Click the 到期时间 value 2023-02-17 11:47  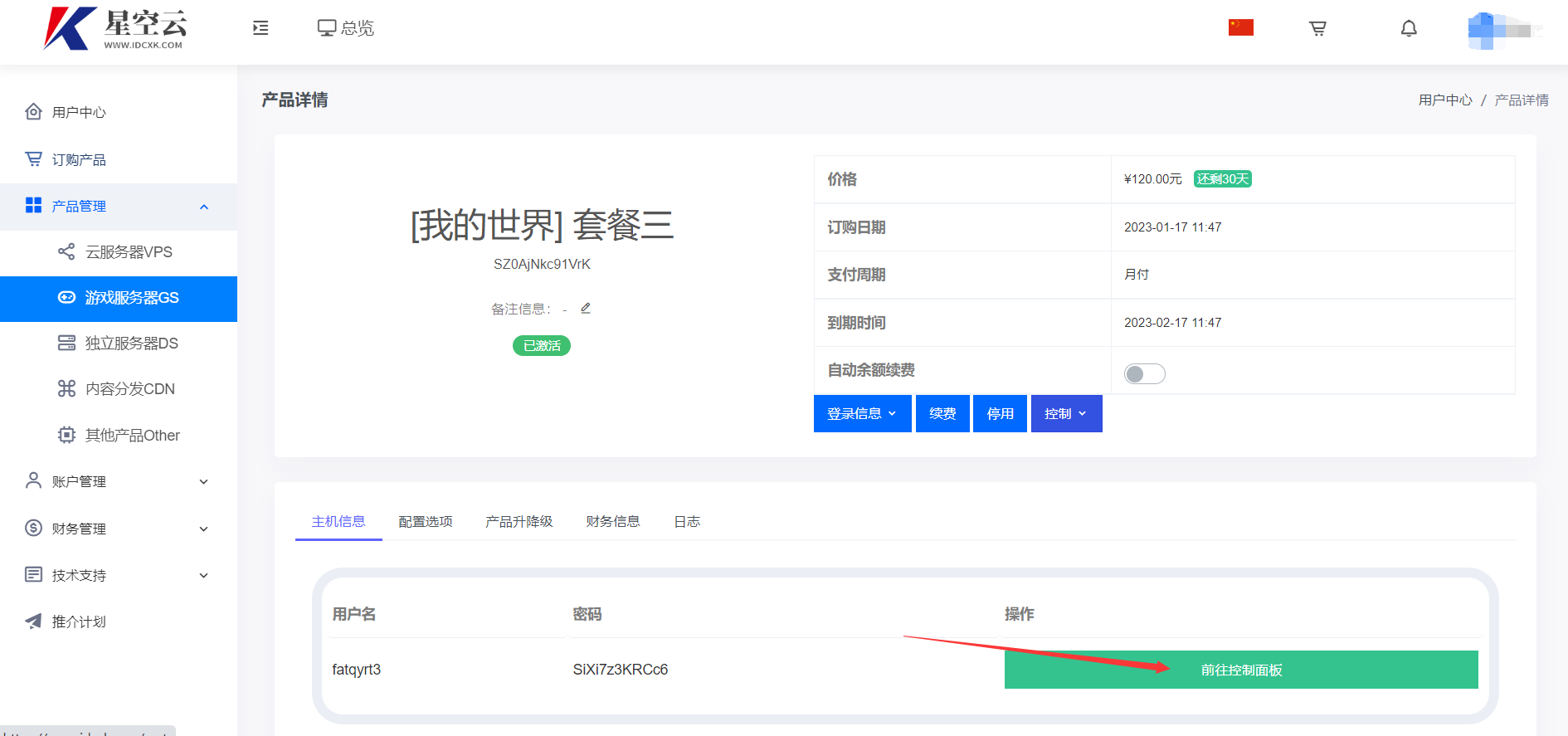(x=1172, y=323)
